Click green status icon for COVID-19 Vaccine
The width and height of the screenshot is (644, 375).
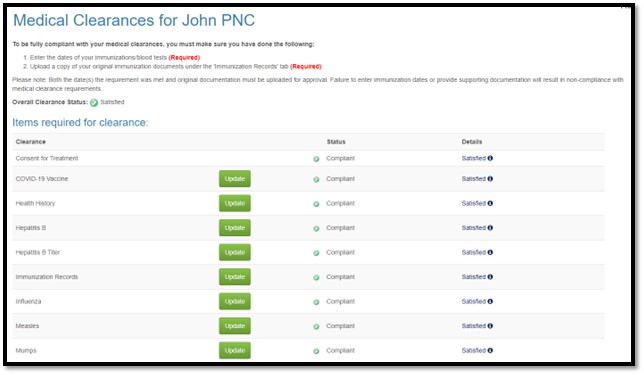tap(316, 179)
